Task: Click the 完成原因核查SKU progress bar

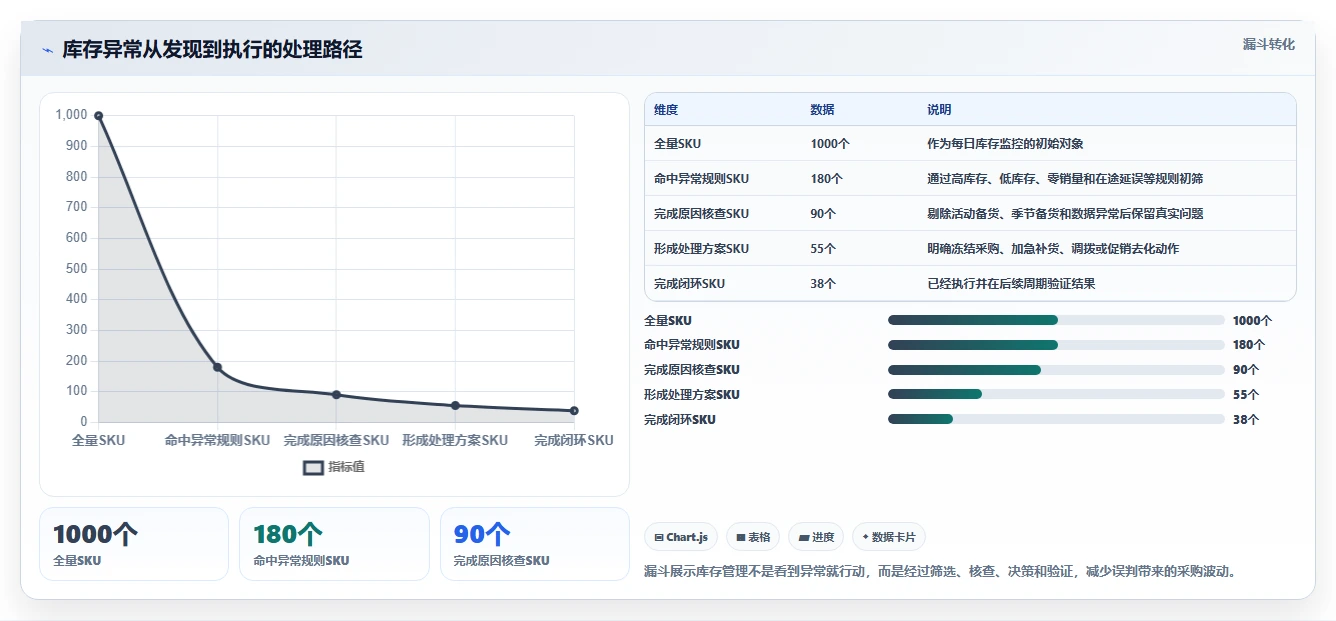Action: [1056, 370]
